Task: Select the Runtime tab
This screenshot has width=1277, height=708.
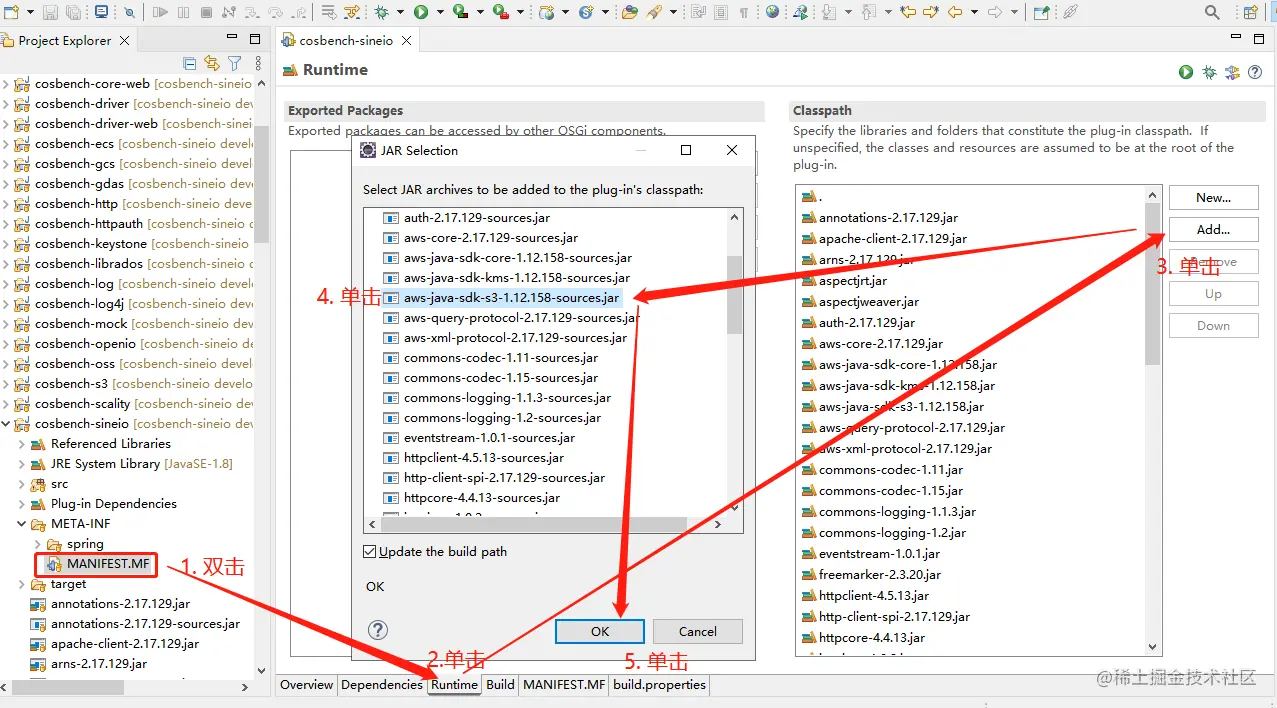Action: click(455, 685)
